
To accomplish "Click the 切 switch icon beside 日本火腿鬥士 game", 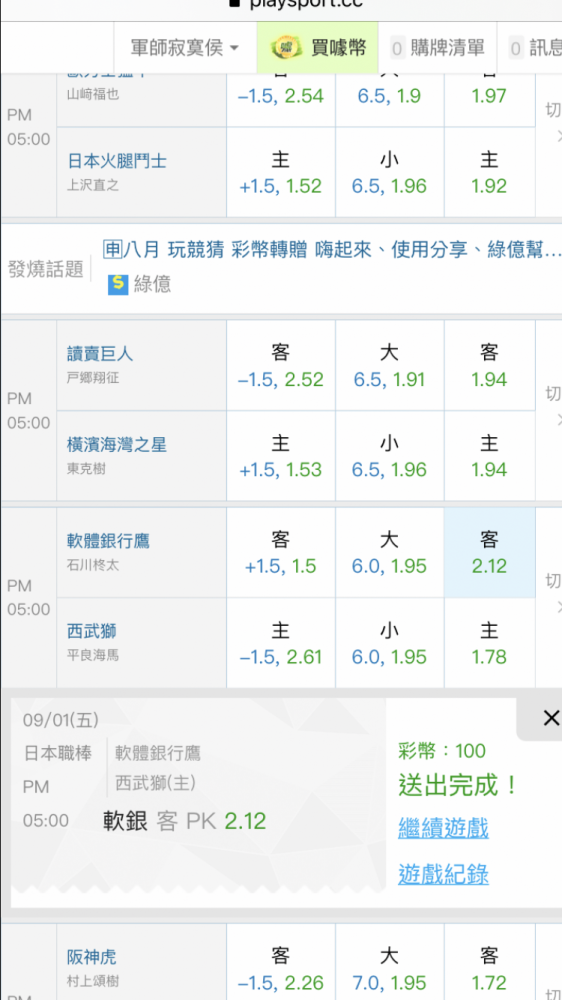I will pos(552,110).
